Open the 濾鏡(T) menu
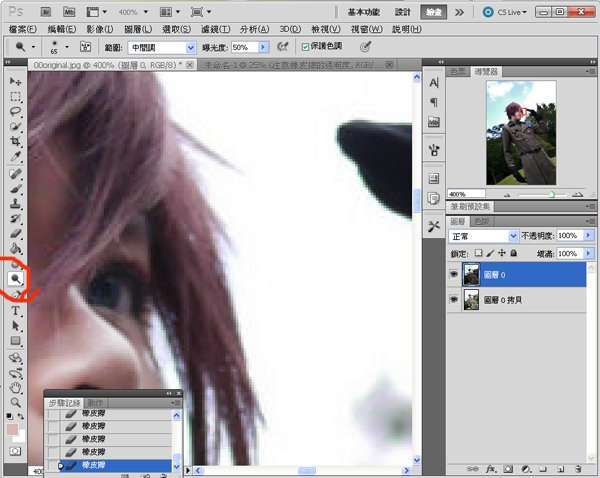Image resolution: width=600 pixels, height=478 pixels. pyautogui.click(x=215, y=29)
